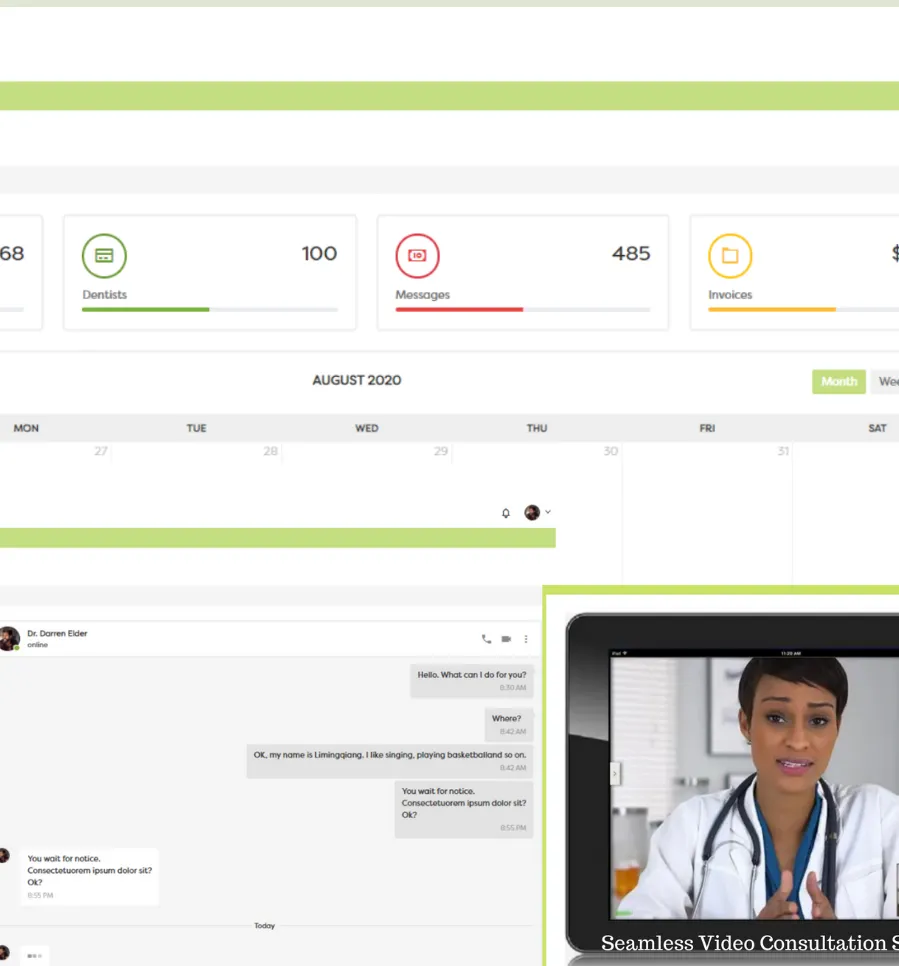Click Dr. Darren Elder's avatar in chat header

(x=9, y=638)
